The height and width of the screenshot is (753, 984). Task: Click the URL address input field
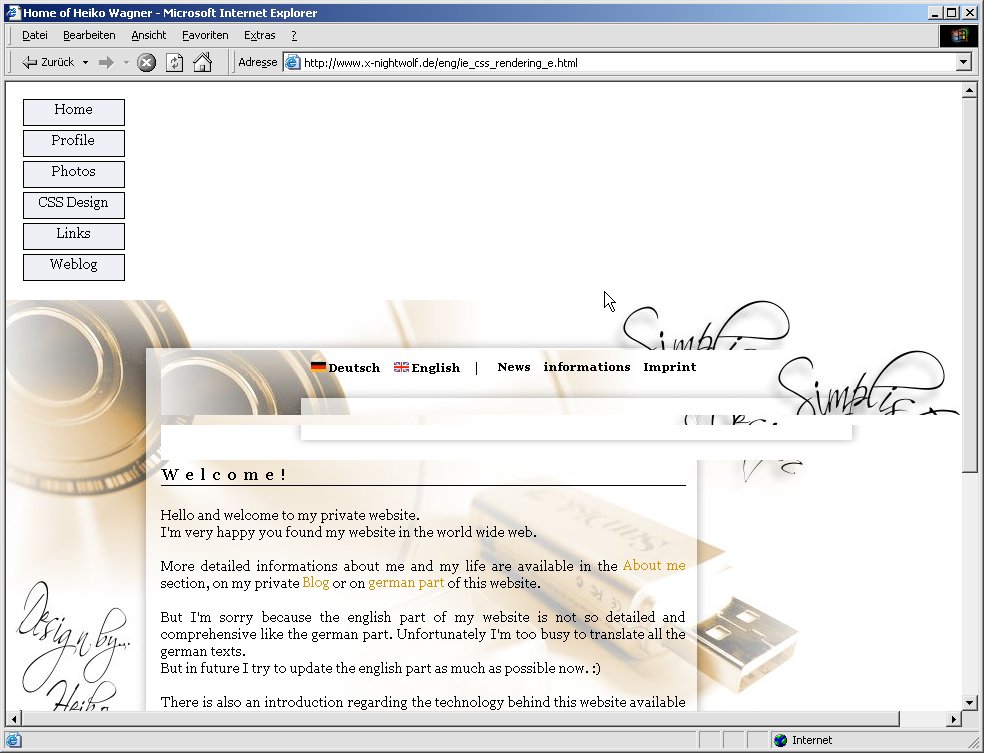point(620,62)
